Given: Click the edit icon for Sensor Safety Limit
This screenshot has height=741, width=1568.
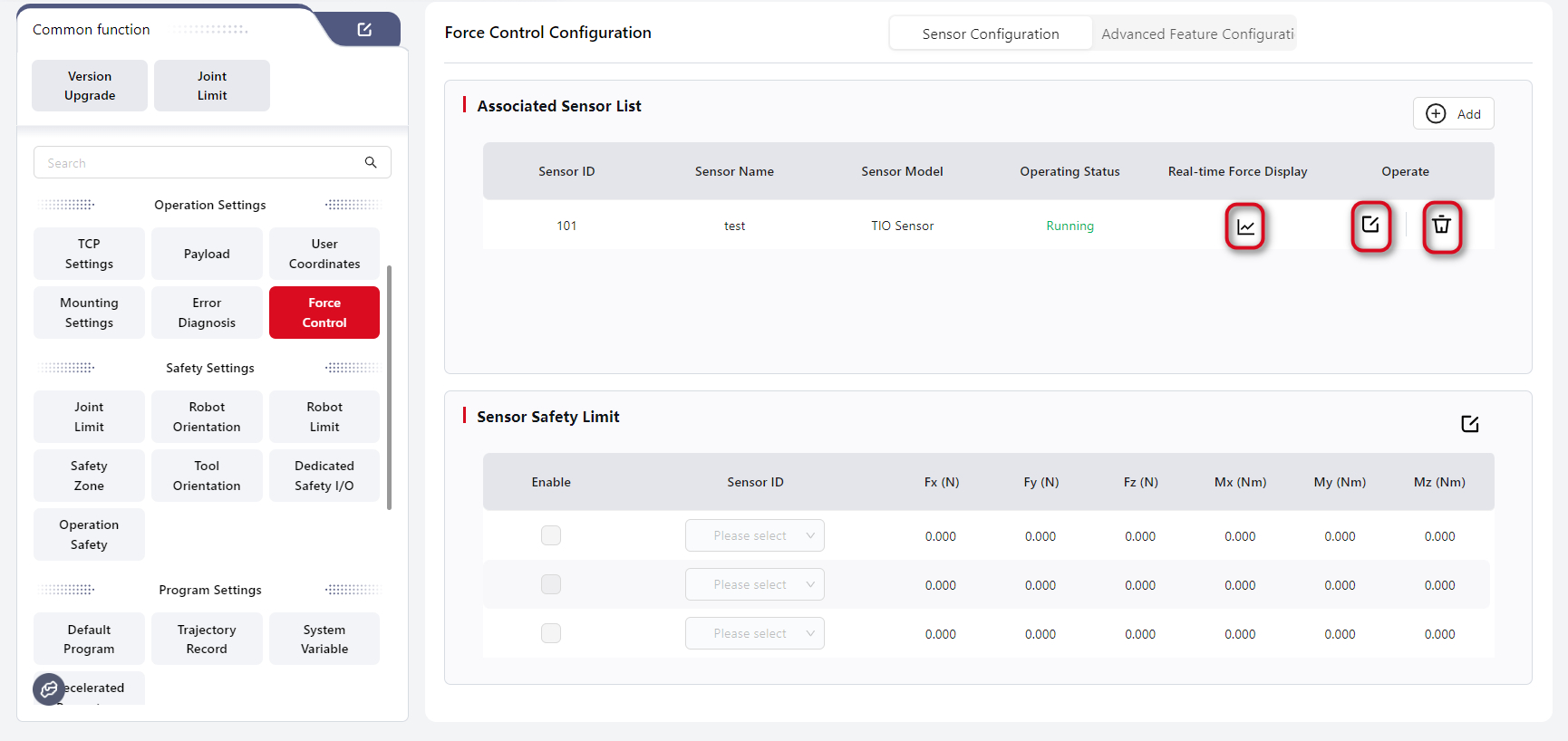Looking at the screenshot, I should pos(1469,424).
